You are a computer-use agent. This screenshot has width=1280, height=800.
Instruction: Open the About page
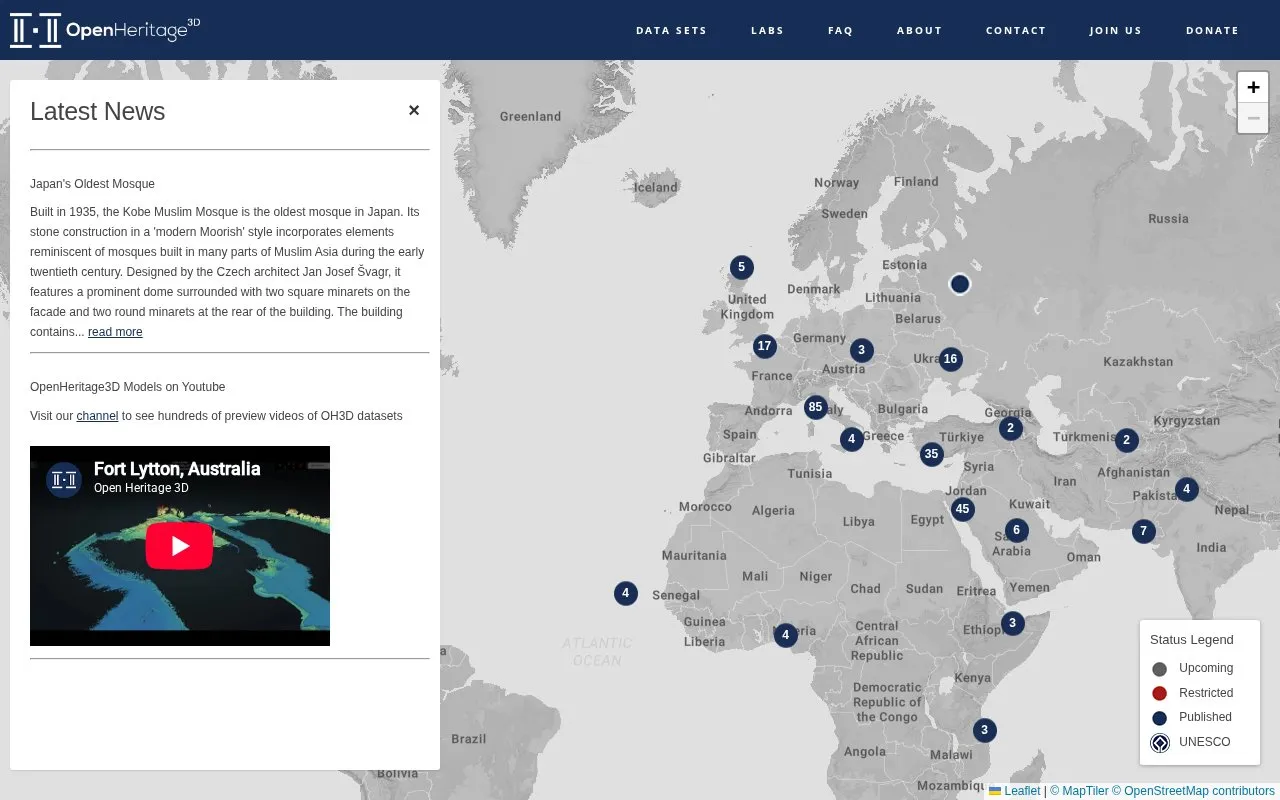click(x=919, y=30)
